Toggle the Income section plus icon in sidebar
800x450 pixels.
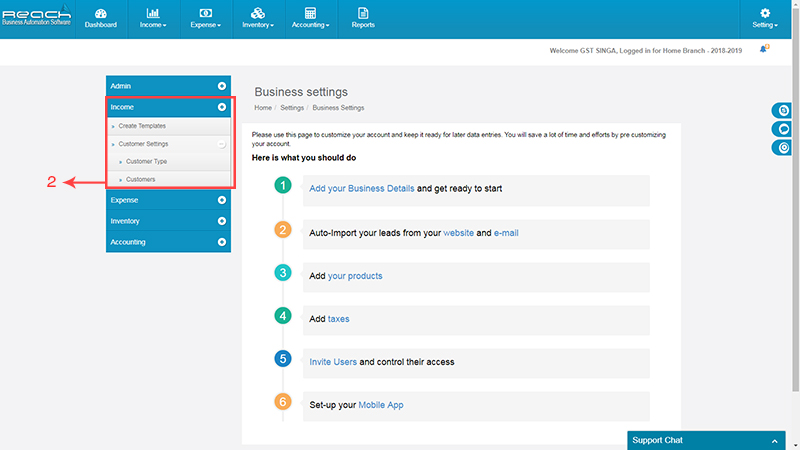pyautogui.click(x=221, y=107)
